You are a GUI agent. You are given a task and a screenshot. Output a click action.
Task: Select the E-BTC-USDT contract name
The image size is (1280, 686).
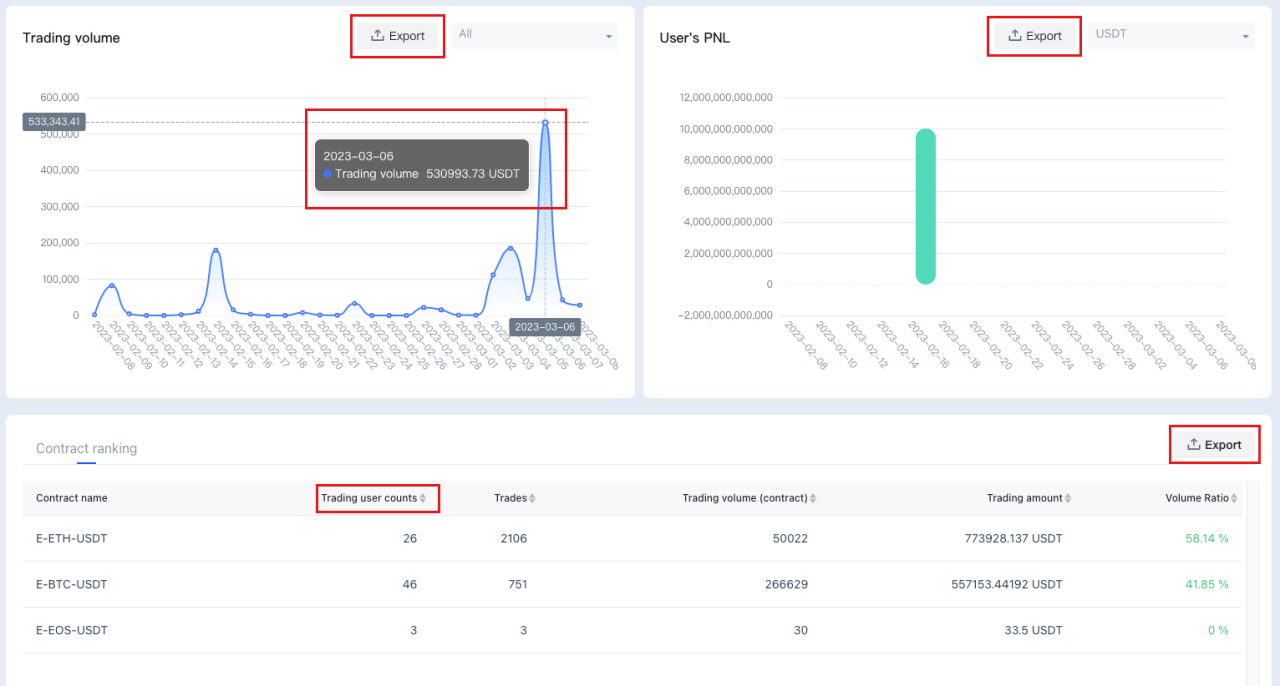(72, 585)
